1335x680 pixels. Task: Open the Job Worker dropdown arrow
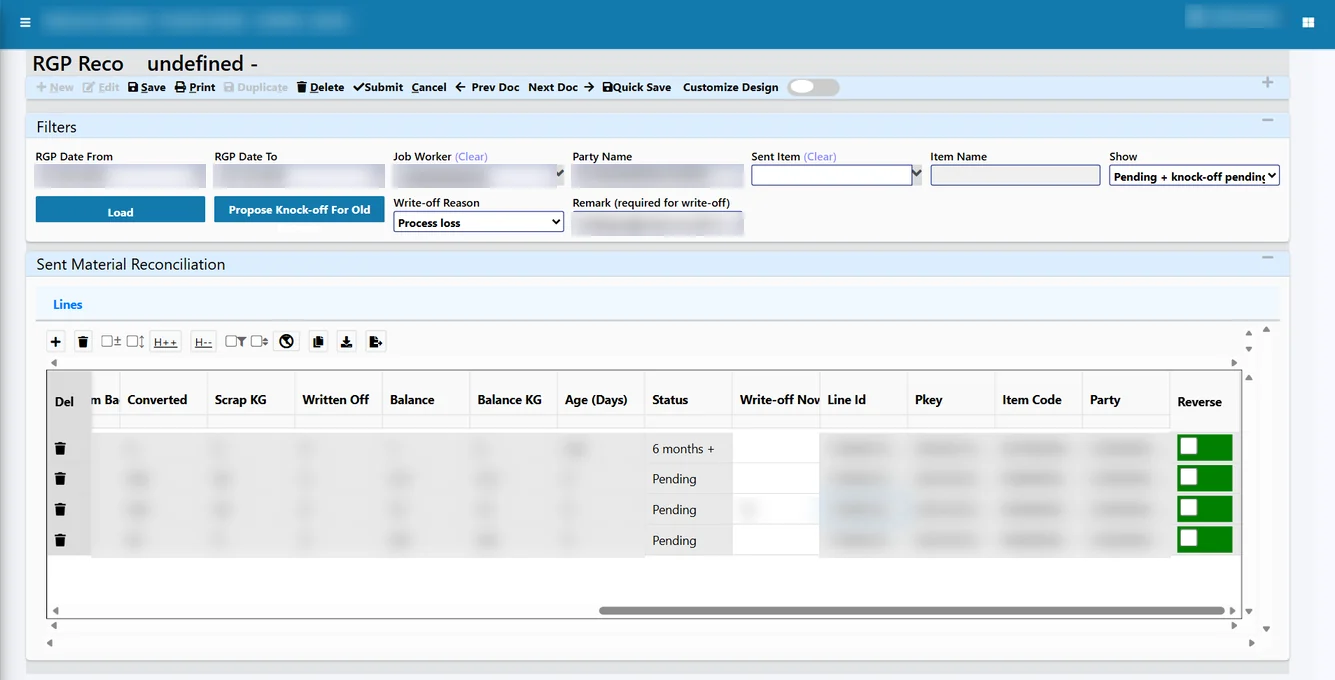point(560,175)
